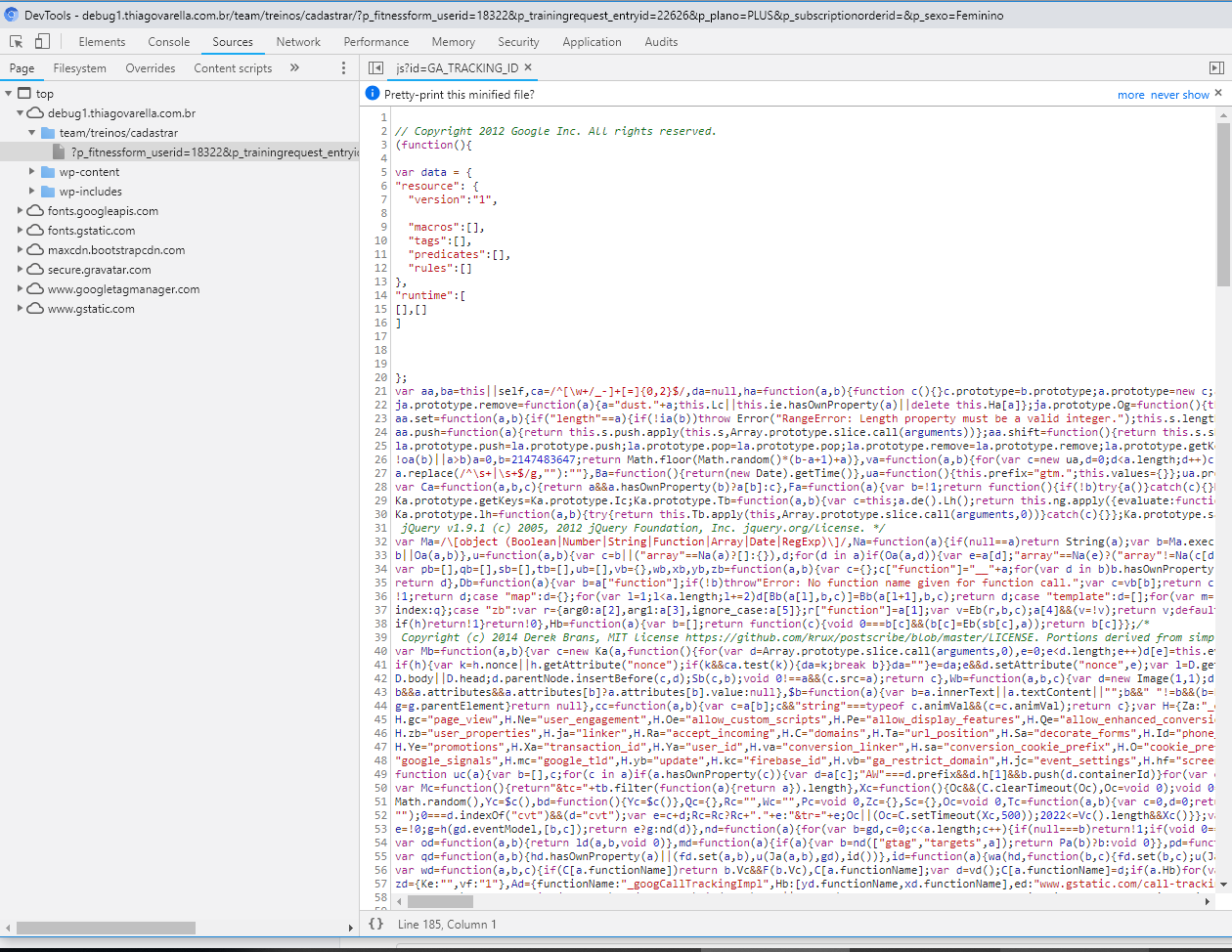Image resolution: width=1232 pixels, height=952 pixels.
Task: Click the 'never show' link
Action: [x=1179, y=95]
